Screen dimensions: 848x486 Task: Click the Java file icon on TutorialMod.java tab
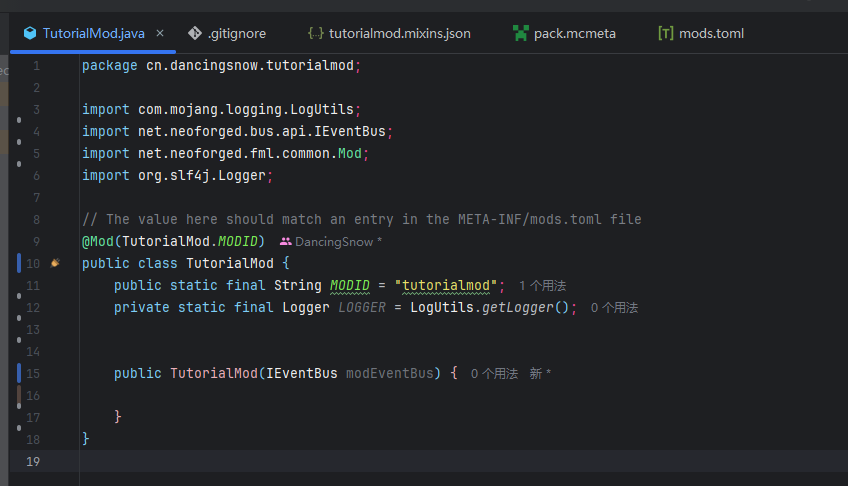tap(30, 33)
